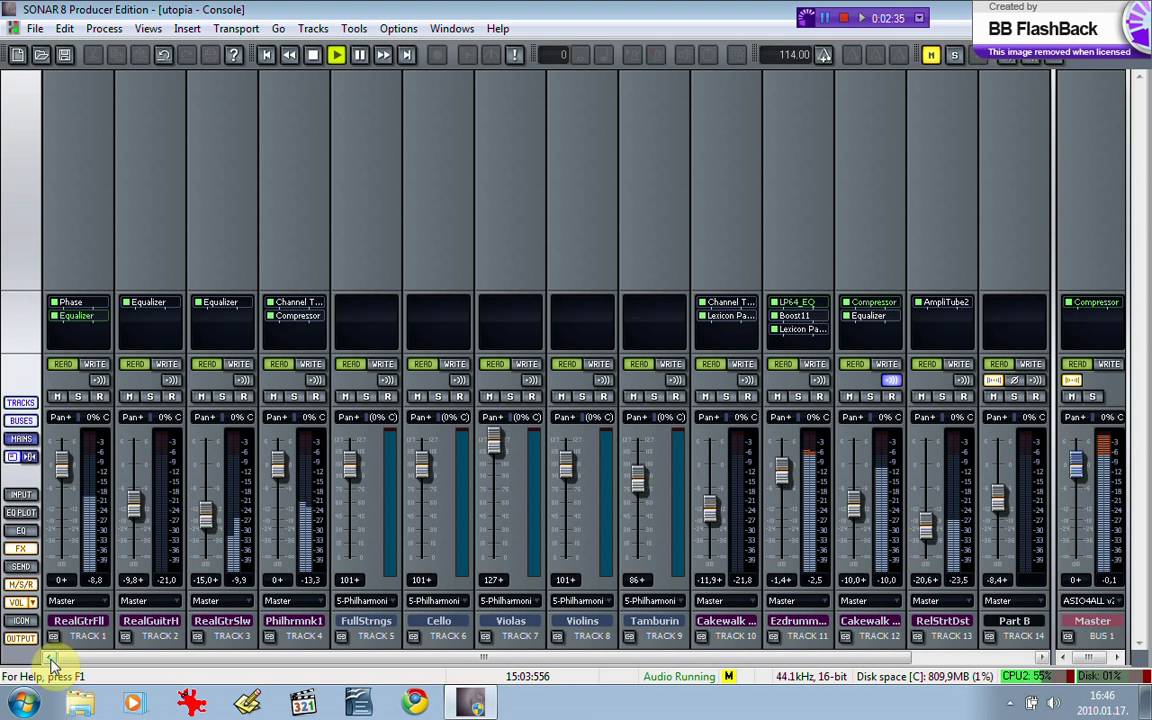
Task: Arm record on RealGtrSlw track
Action: (x=243, y=397)
